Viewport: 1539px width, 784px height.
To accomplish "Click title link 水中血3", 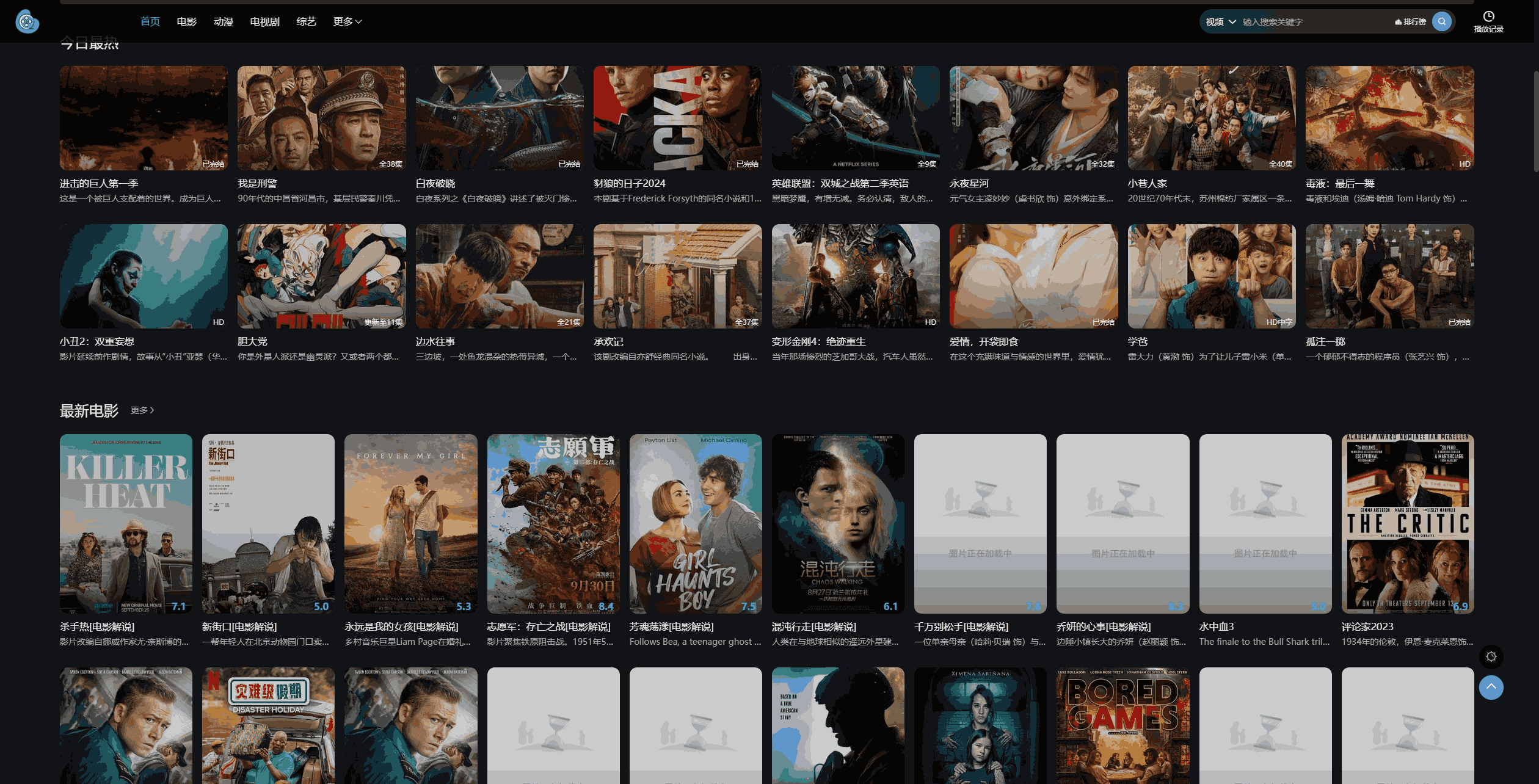I will click(x=1217, y=627).
